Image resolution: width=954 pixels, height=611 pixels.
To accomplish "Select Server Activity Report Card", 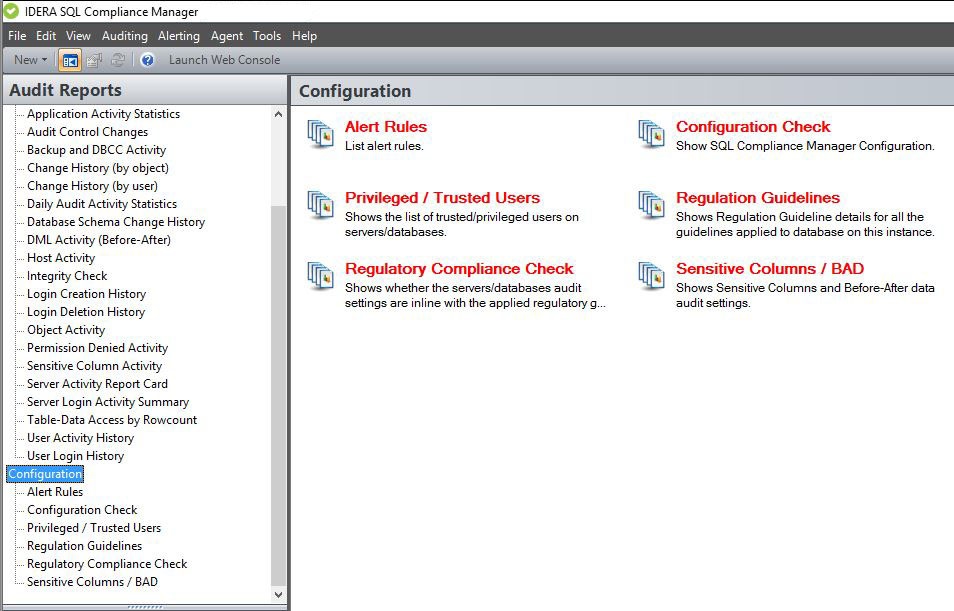I will (x=97, y=384).
